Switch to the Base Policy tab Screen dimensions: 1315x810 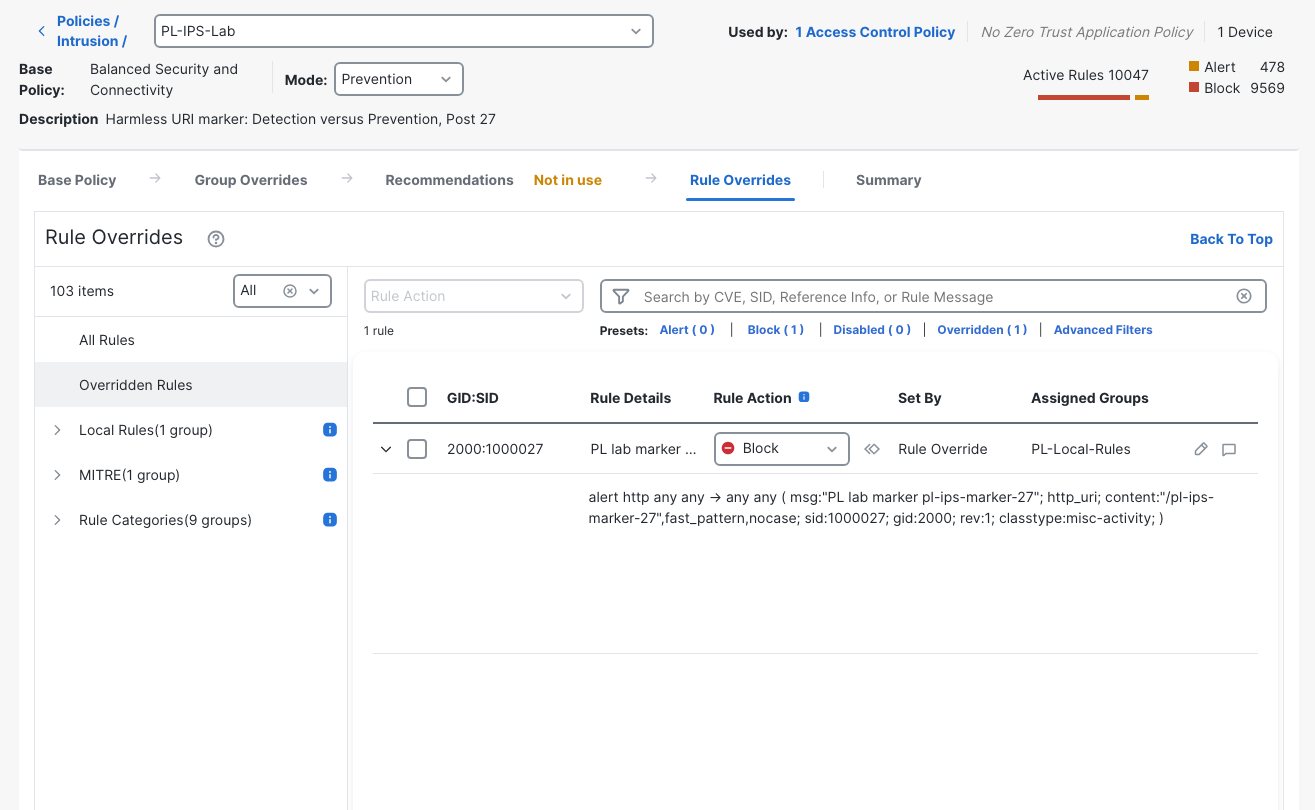(x=77, y=180)
